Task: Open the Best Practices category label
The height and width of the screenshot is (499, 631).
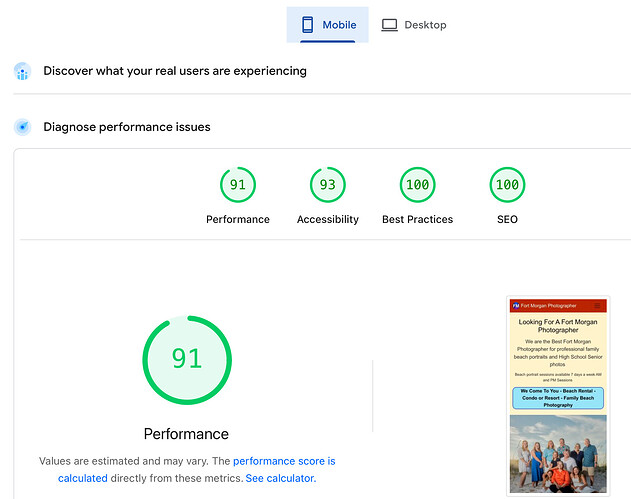Action: [417, 219]
